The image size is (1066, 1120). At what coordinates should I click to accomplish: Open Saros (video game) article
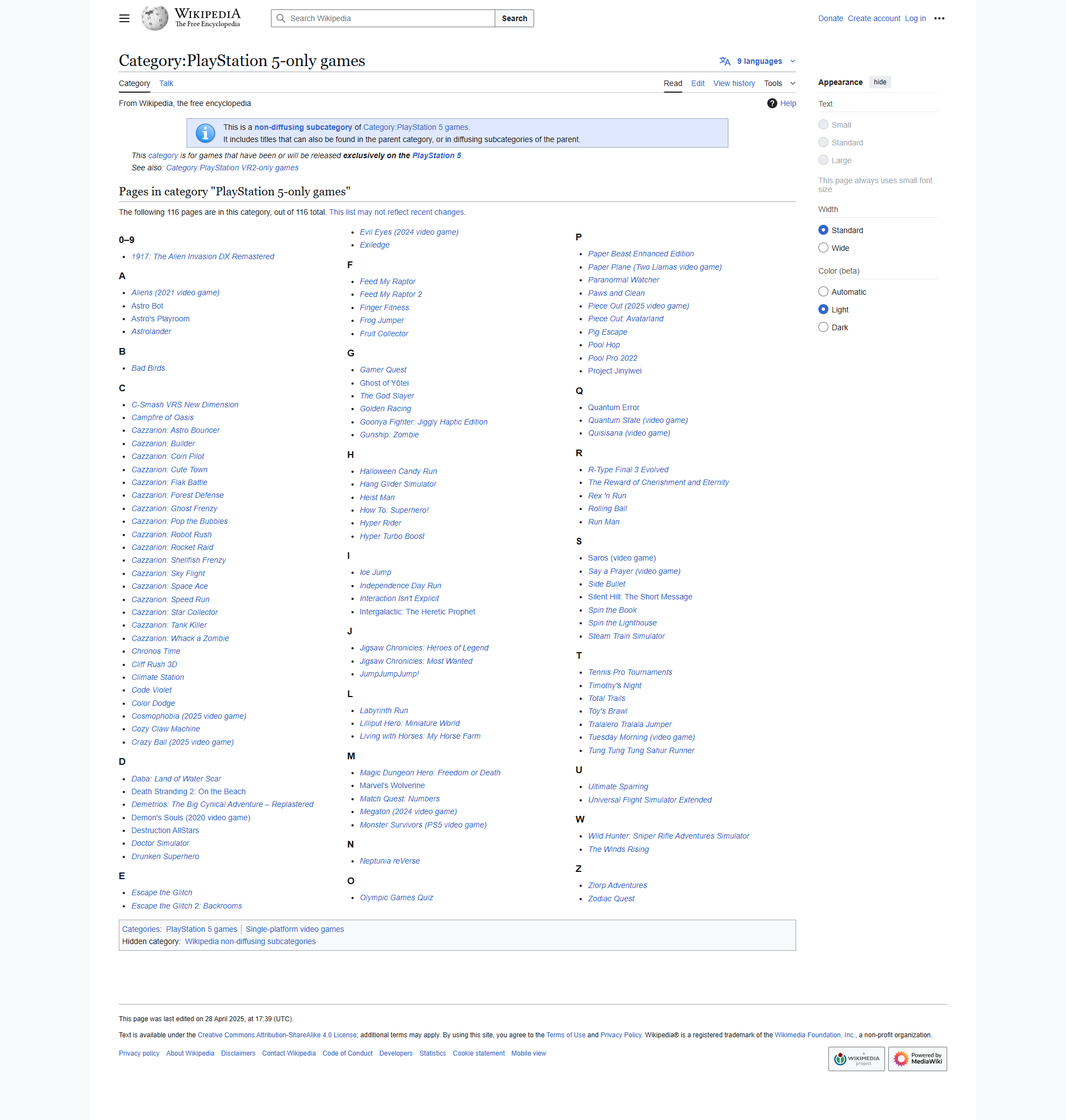click(x=621, y=558)
